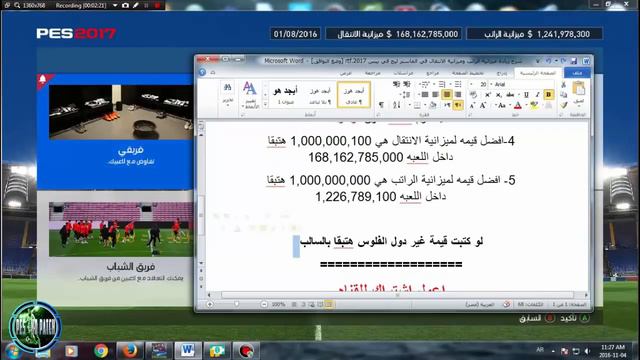Switch to the Page Layout ribbon tab
The height and width of the screenshot is (360, 640).
[x=468, y=73]
